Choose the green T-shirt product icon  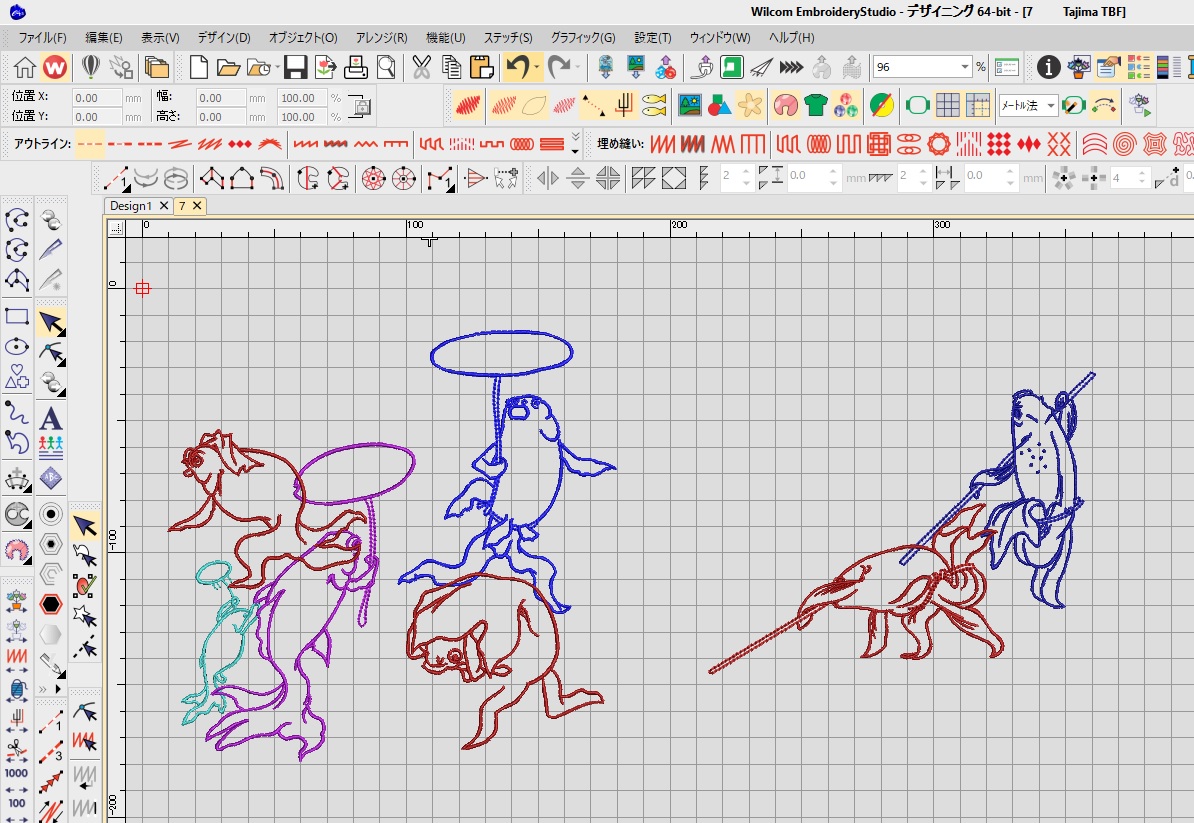[x=816, y=105]
